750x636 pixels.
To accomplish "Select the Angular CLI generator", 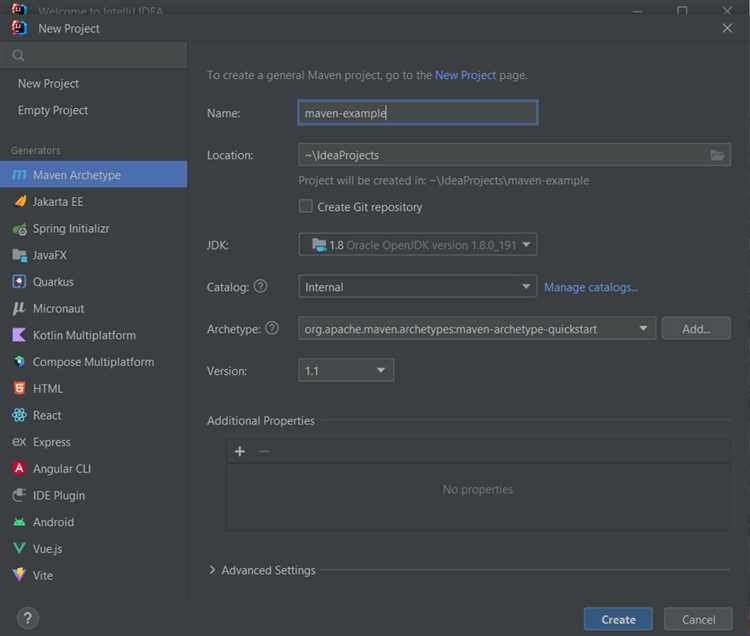I will pos(94,469).
